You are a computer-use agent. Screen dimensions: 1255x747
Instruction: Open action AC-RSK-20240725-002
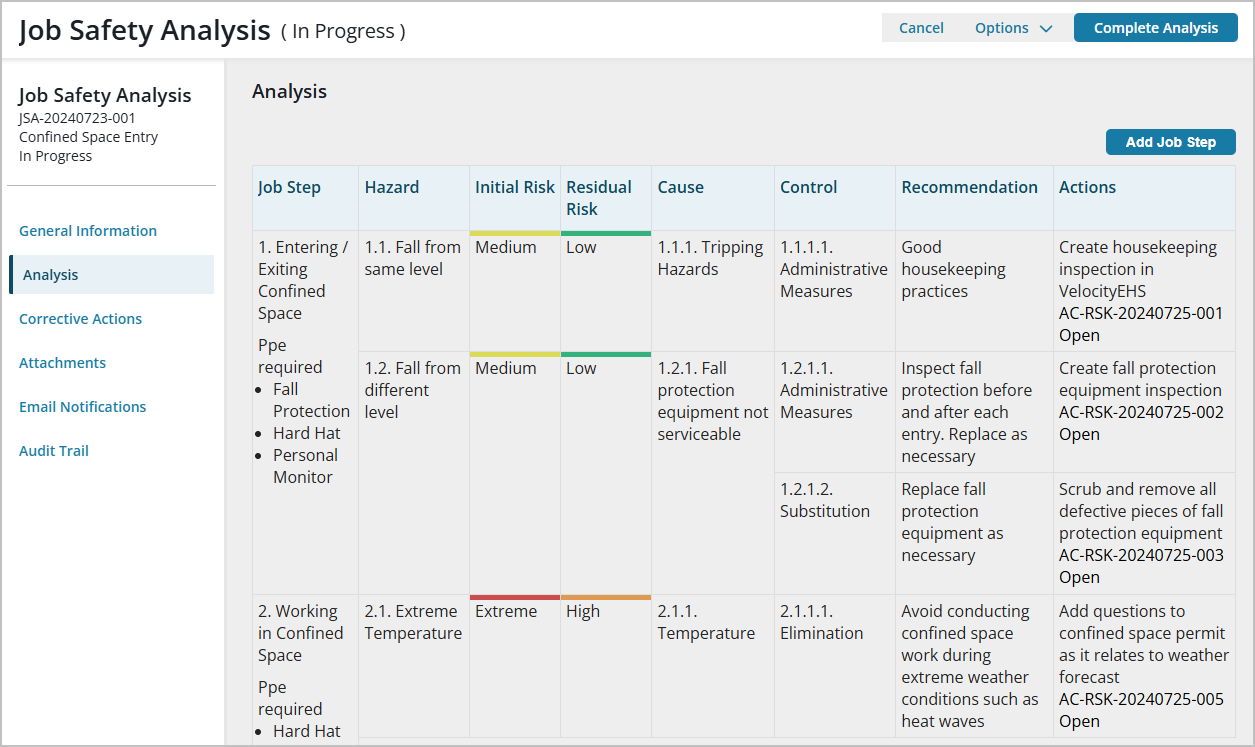tap(1141, 412)
